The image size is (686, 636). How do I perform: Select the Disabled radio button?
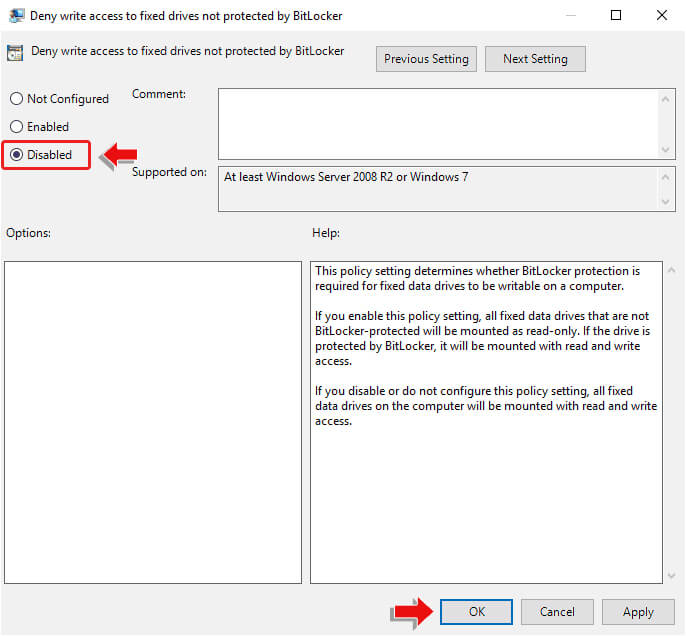[16, 155]
